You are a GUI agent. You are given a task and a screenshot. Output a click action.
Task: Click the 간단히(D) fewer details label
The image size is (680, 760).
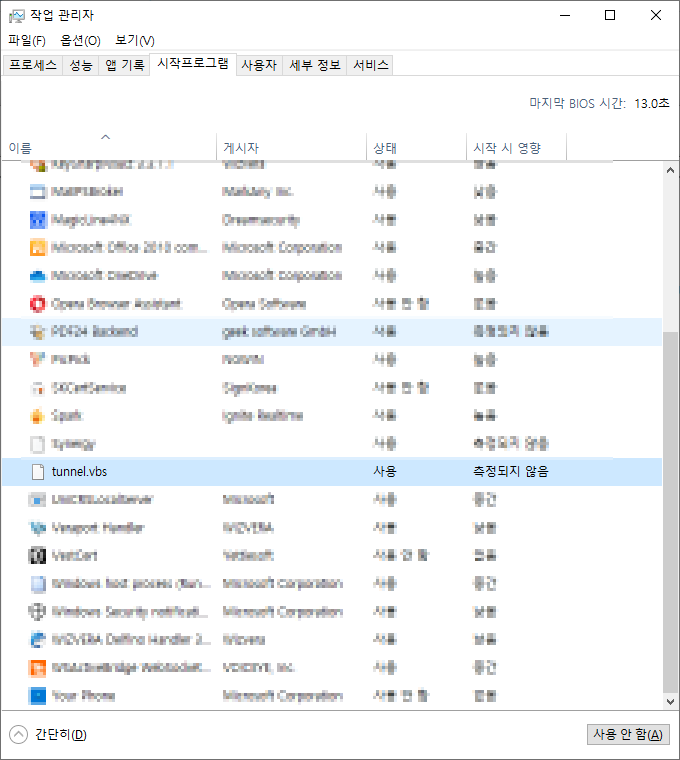click(x=61, y=734)
